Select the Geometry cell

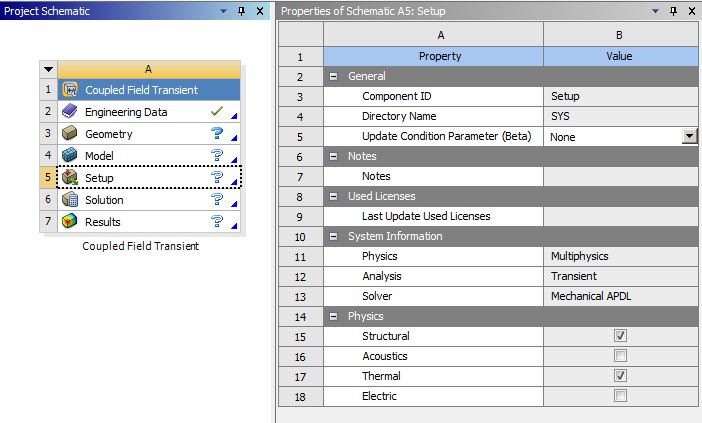point(149,133)
